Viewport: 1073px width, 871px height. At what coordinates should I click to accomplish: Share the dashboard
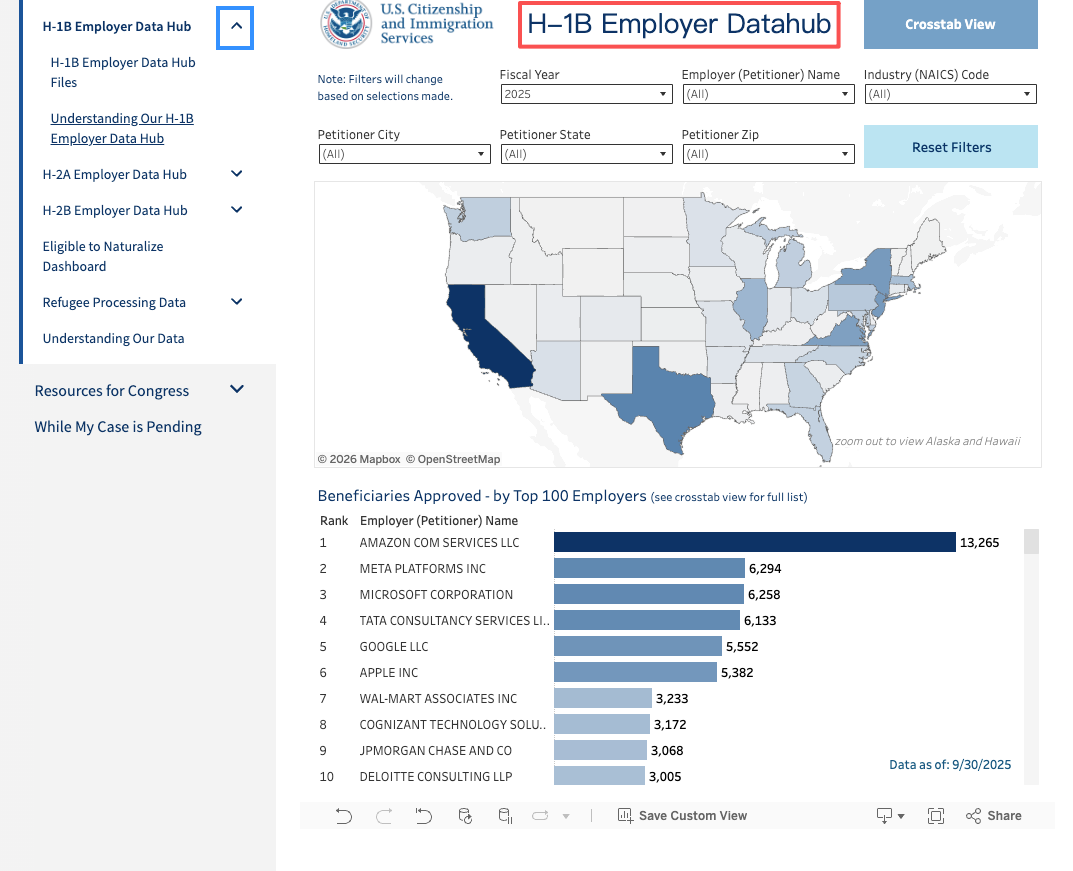993,815
